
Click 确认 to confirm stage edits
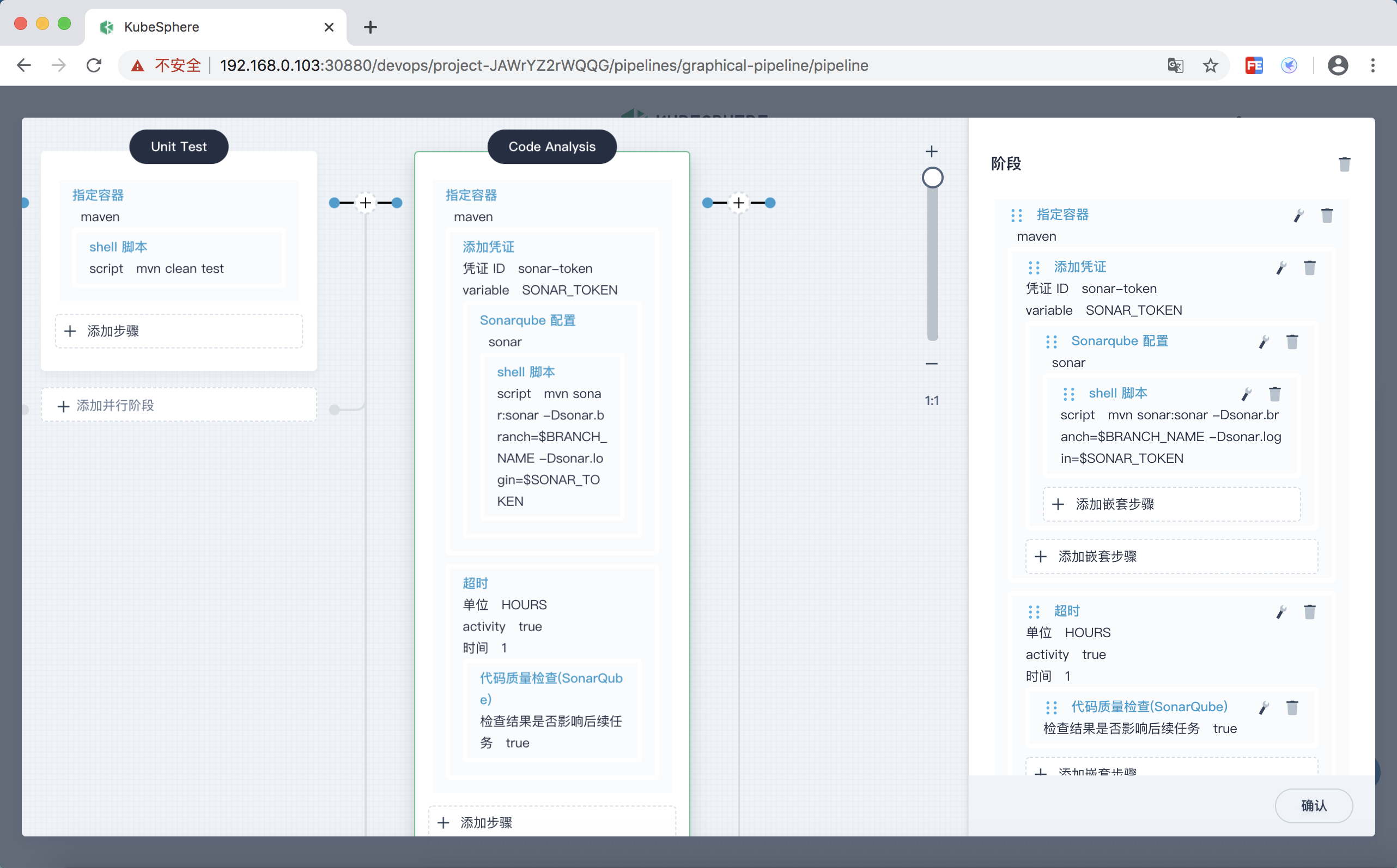click(x=1313, y=805)
